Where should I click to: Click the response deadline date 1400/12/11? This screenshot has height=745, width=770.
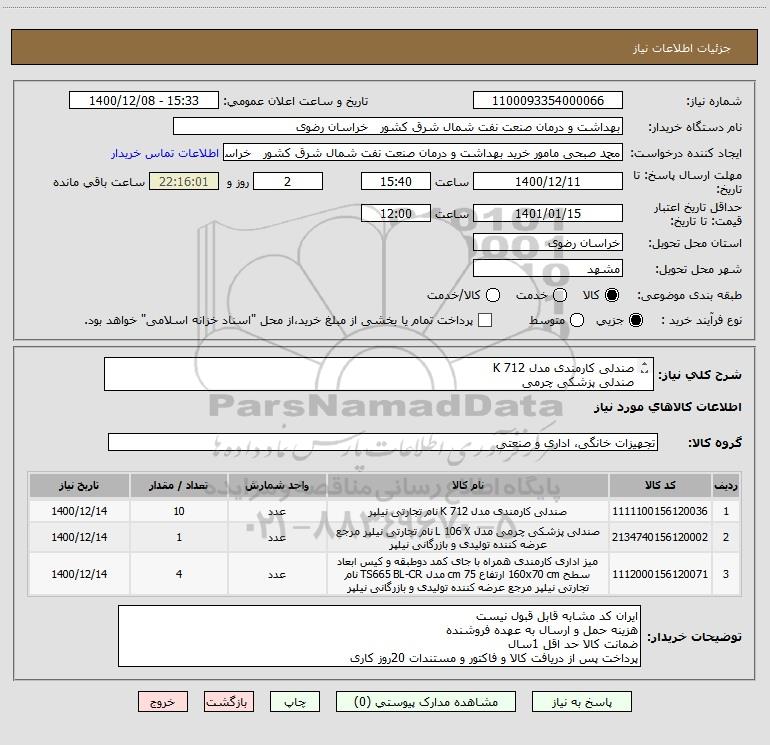tap(548, 182)
